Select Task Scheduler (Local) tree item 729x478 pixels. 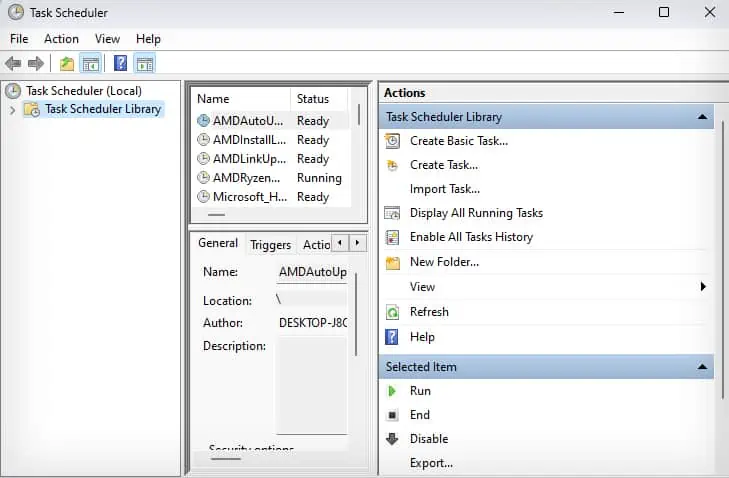pos(84,91)
